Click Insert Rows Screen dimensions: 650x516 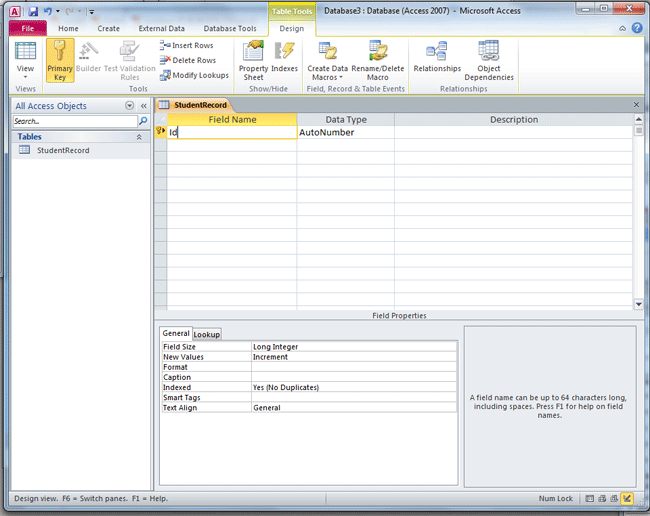[x=187, y=46]
